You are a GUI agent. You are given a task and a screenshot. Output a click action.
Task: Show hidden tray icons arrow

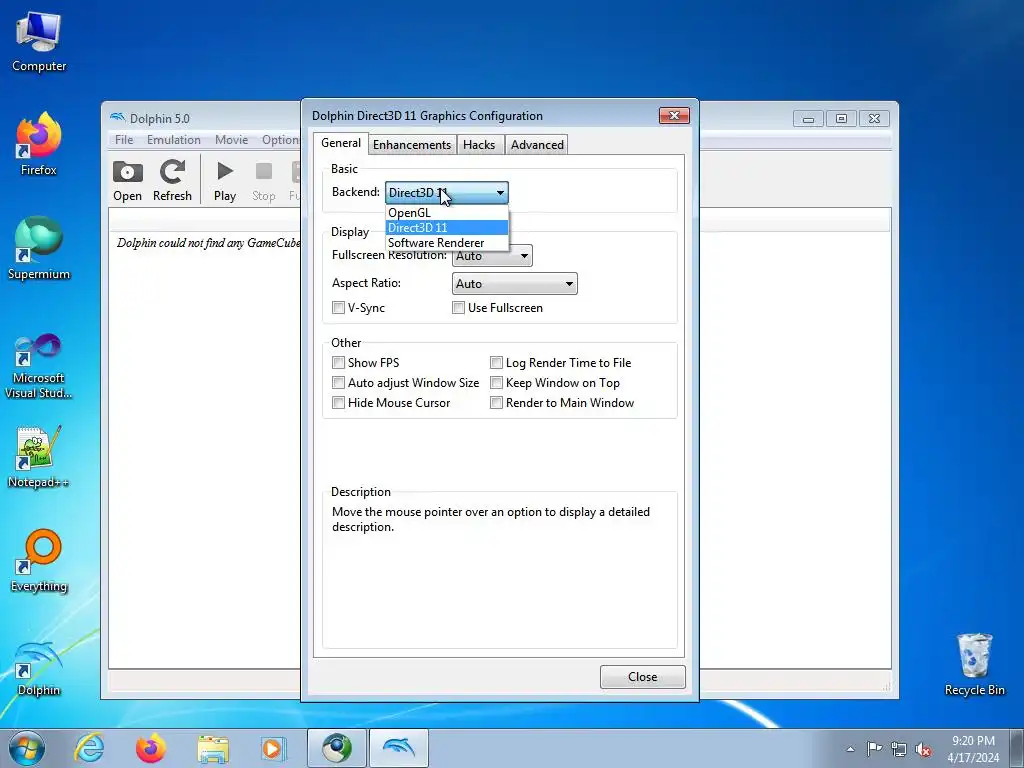tap(850, 749)
